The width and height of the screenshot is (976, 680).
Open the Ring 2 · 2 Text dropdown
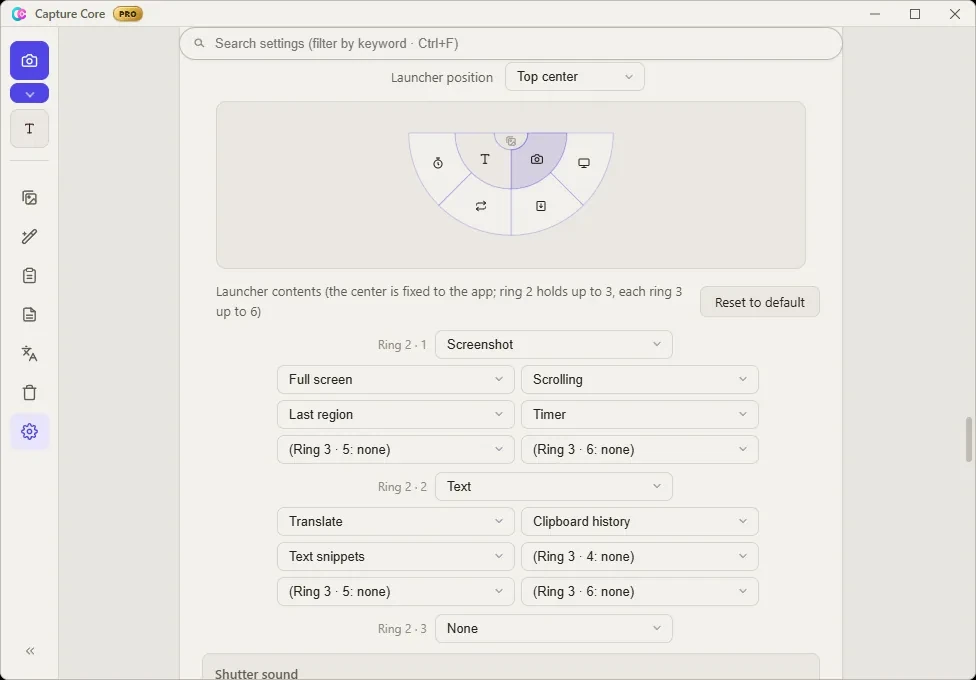pyautogui.click(x=553, y=486)
